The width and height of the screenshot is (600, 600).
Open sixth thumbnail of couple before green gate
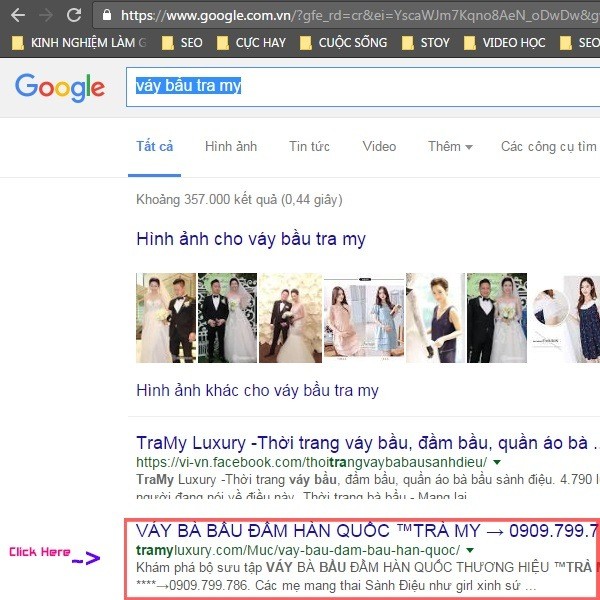(497, 318)
